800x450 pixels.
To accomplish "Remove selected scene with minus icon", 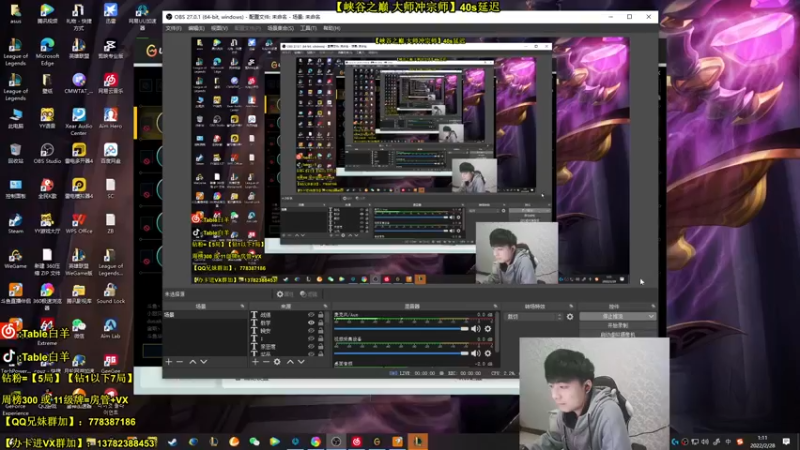I will pyautogui.click(x=180, y=362).
